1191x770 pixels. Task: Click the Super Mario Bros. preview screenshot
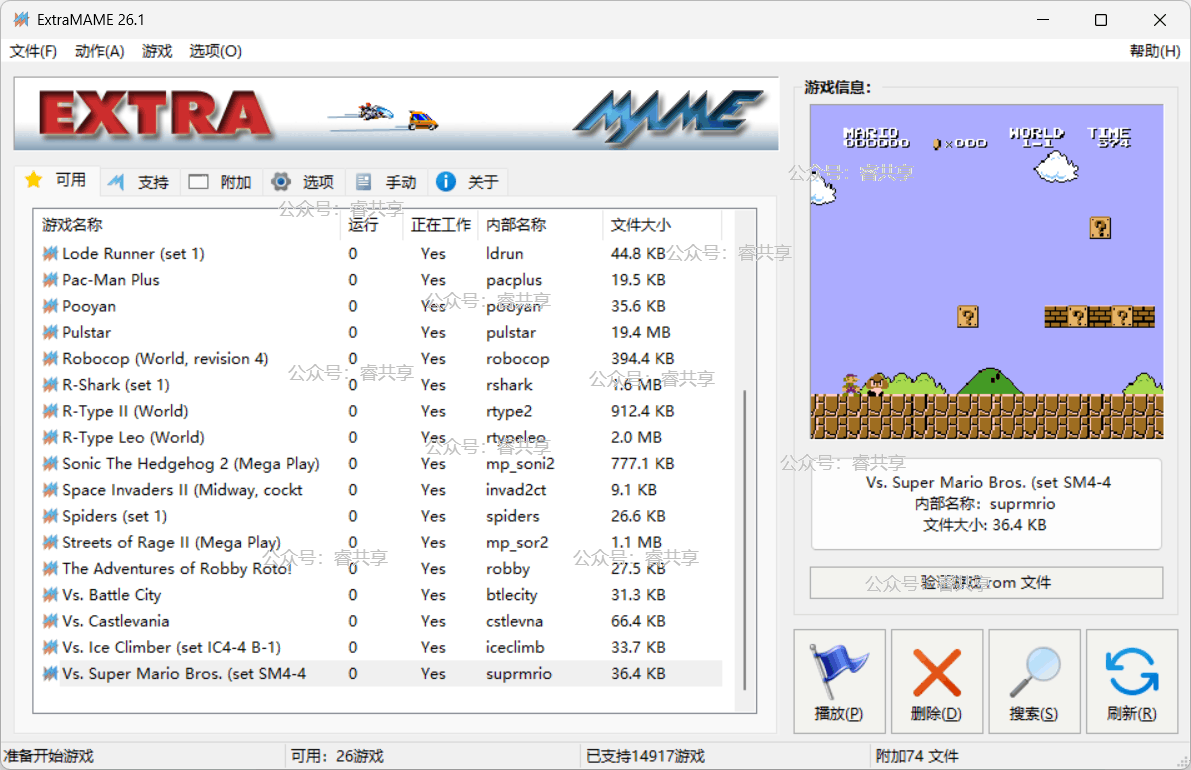point(985,271)
